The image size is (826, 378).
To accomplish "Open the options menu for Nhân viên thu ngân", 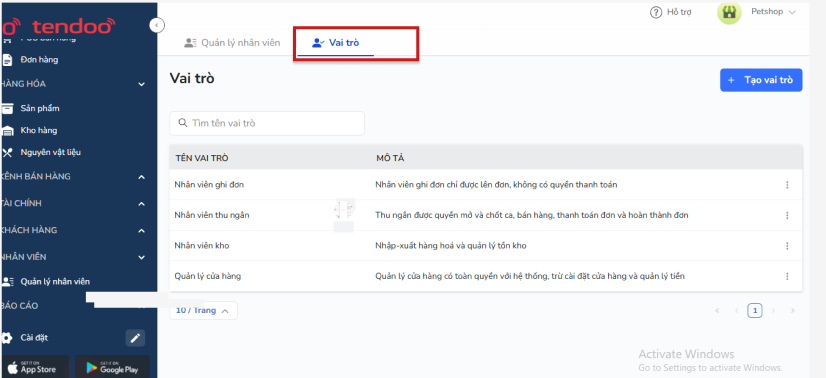I will tap(788, 215).
